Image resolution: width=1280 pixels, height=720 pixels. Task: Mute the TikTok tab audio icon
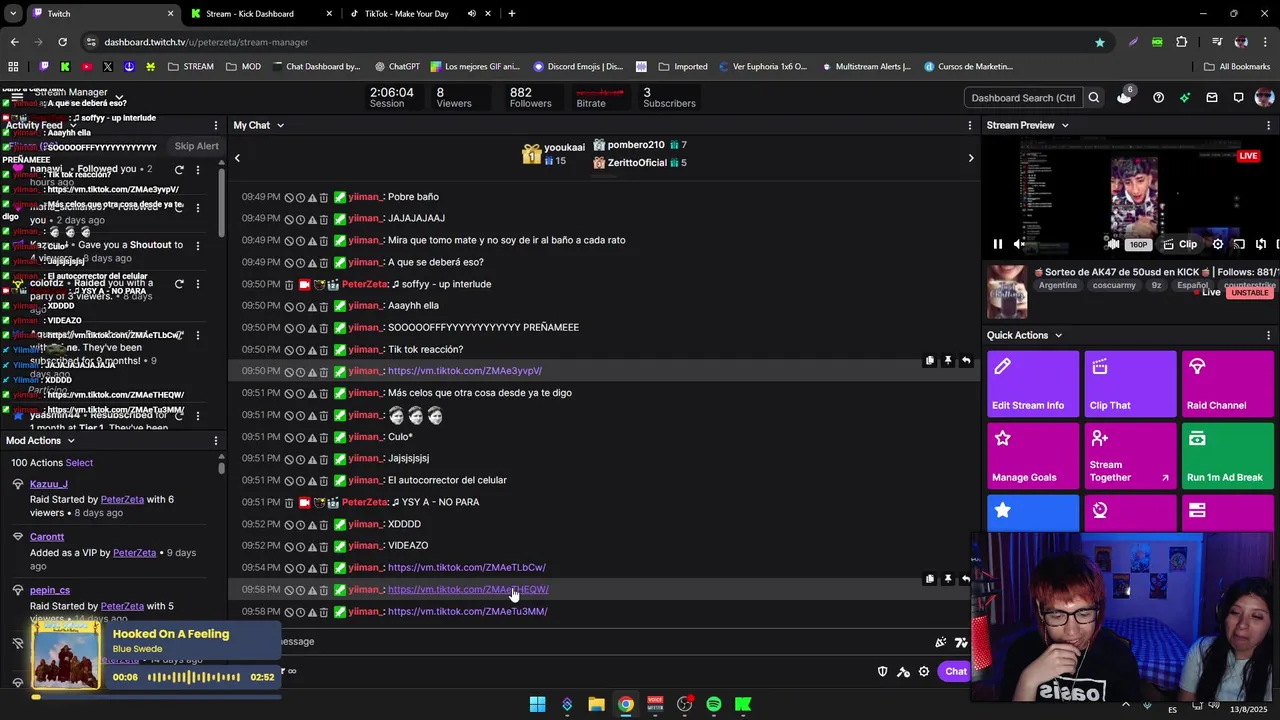tap(471, 14)
